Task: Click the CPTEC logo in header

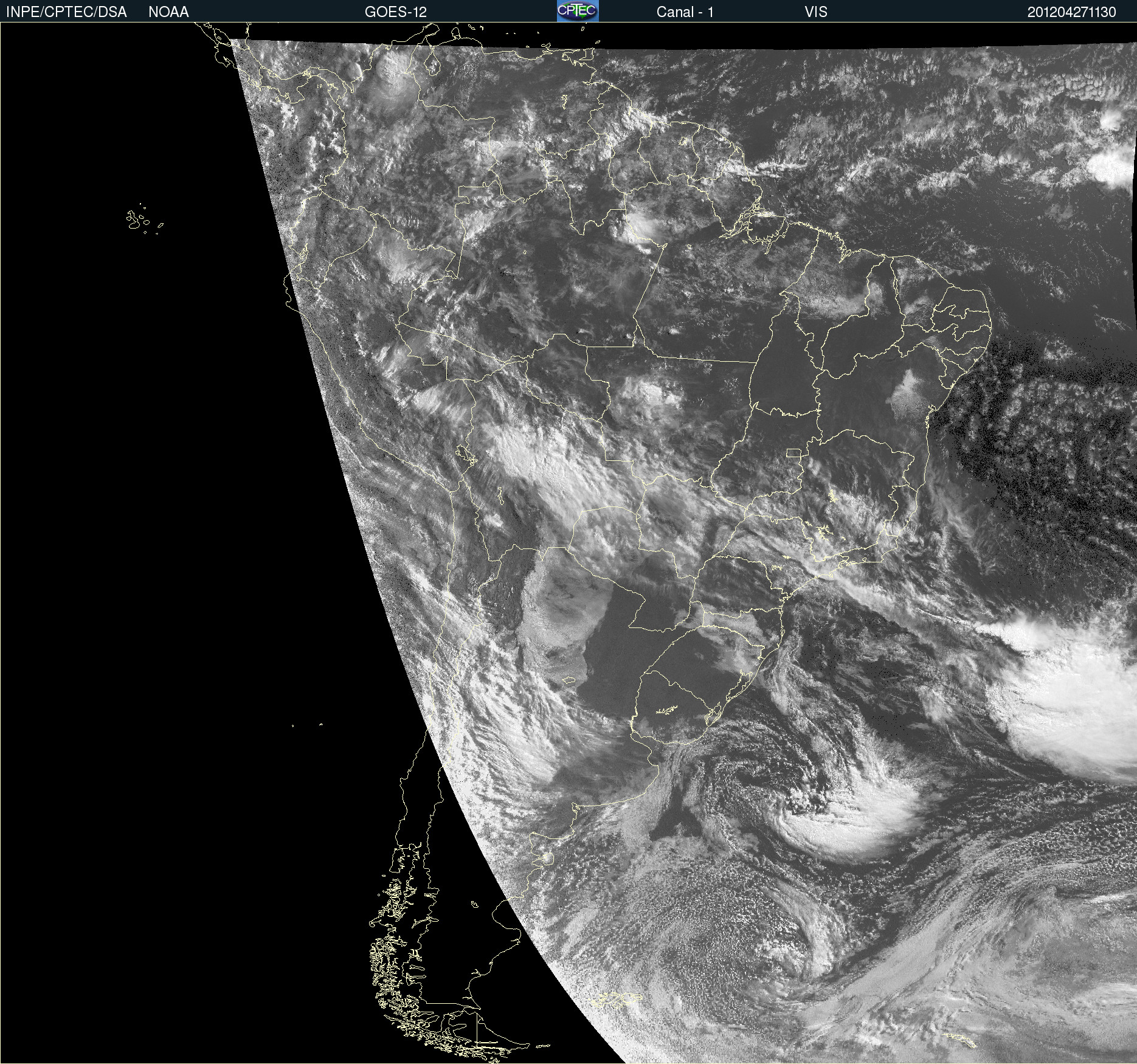Action: 578,11
